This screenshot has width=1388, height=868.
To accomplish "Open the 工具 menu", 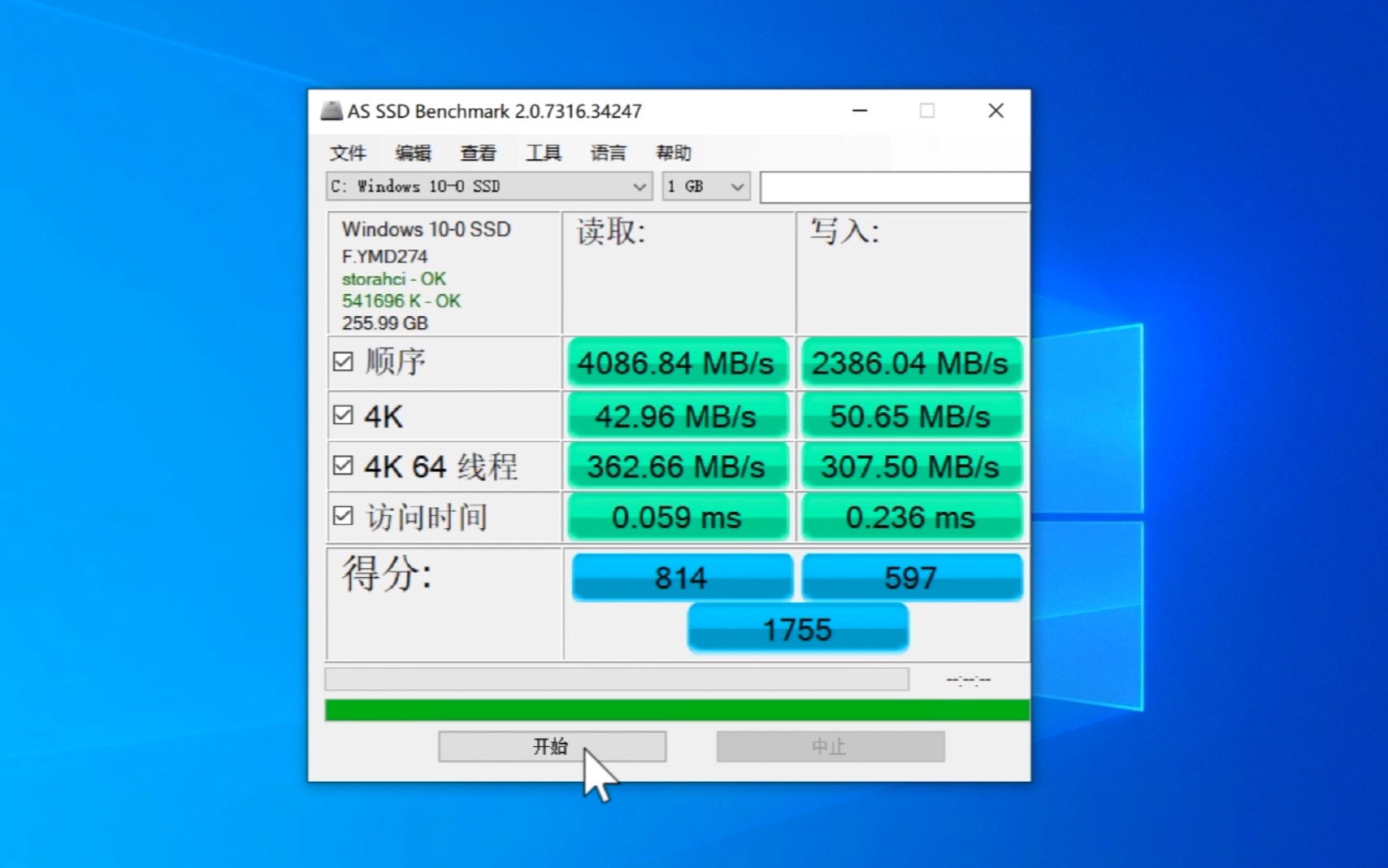I will pos(543,153).
